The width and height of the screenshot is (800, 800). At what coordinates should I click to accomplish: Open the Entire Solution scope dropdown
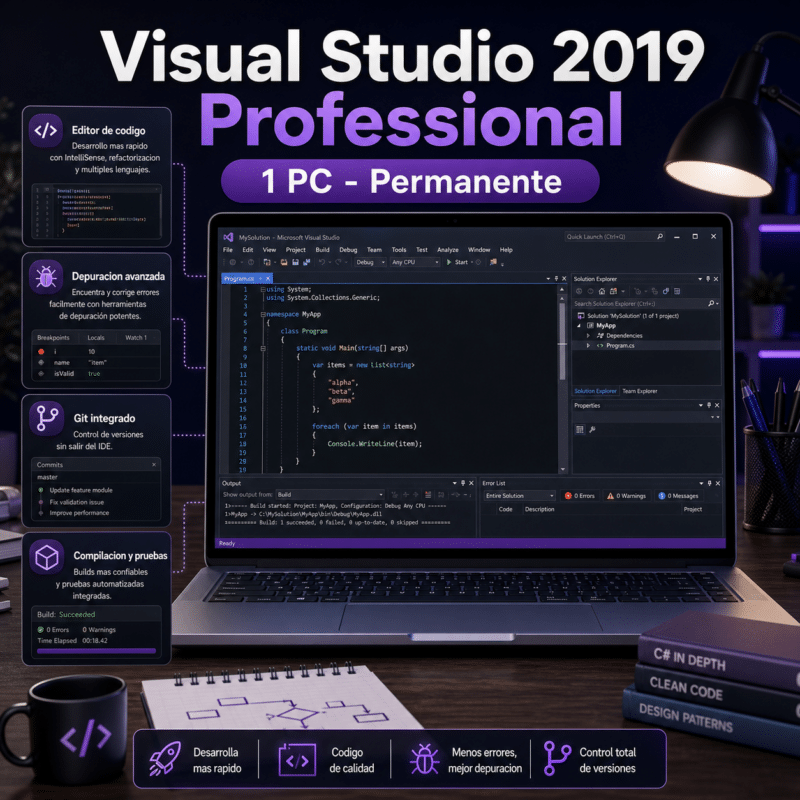(x=519, y=496)
